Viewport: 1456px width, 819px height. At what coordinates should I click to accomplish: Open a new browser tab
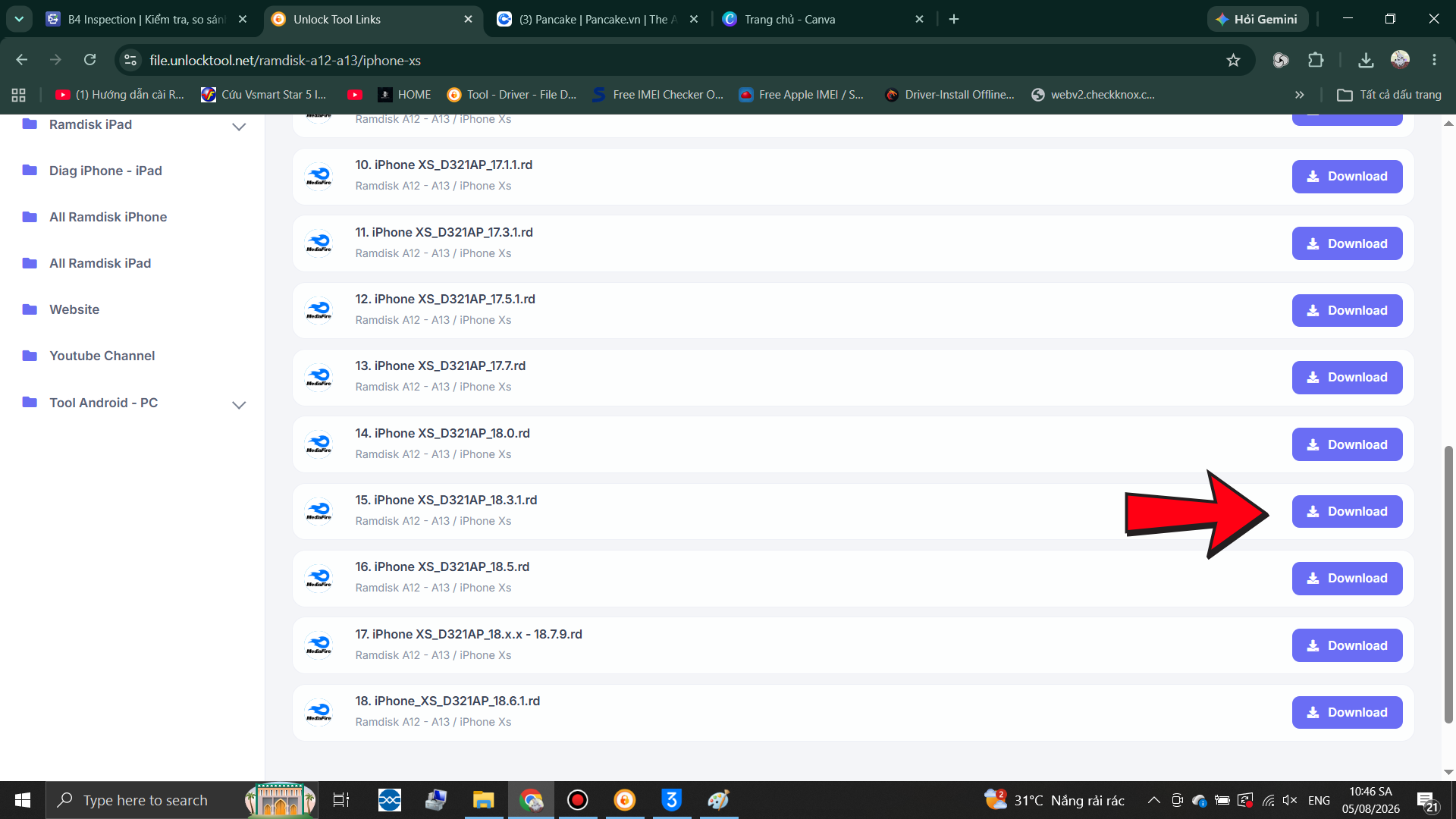[954, 19]
